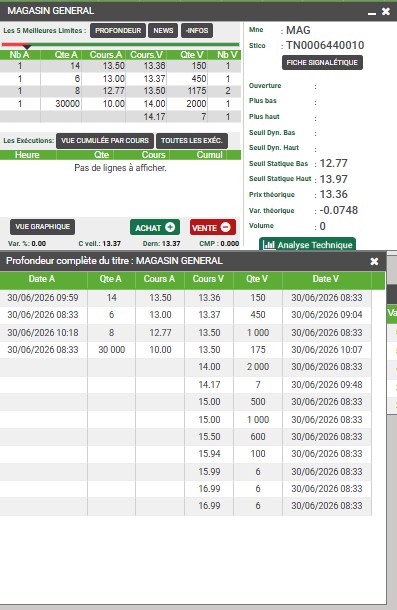Select 'Pas de lignes à afficher.' message
397x610 pixels.
120,168
